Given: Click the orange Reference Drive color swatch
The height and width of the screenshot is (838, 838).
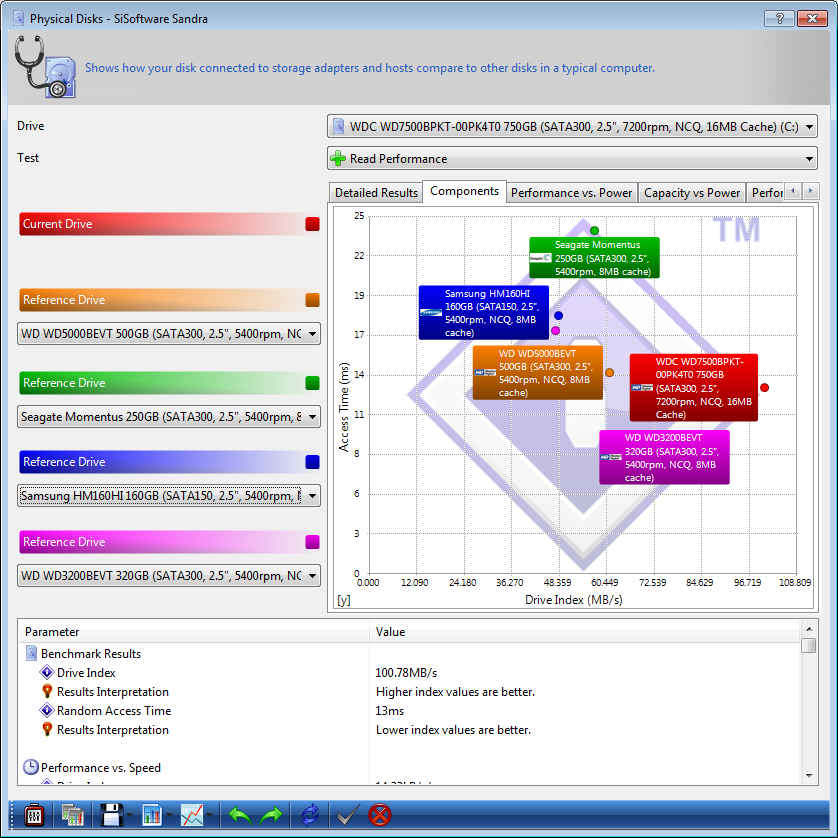Looking at the screenshot, I should pos(312,300).
